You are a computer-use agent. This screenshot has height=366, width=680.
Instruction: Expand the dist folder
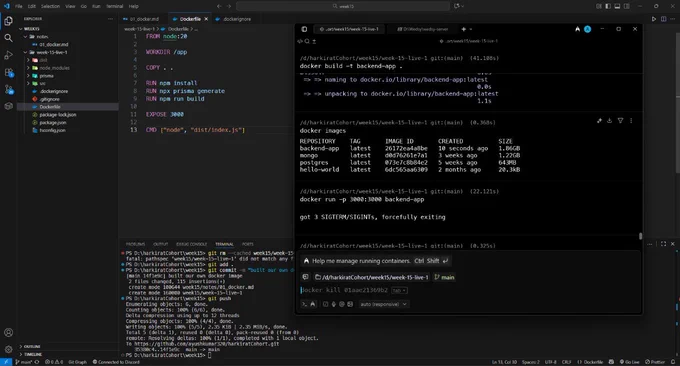[43, 60]
